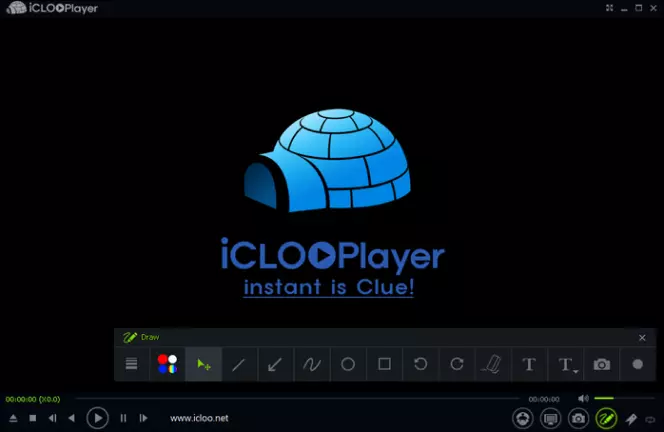Open the Draw panel menu (three lines)
The image size is (664, 432).
131,364
